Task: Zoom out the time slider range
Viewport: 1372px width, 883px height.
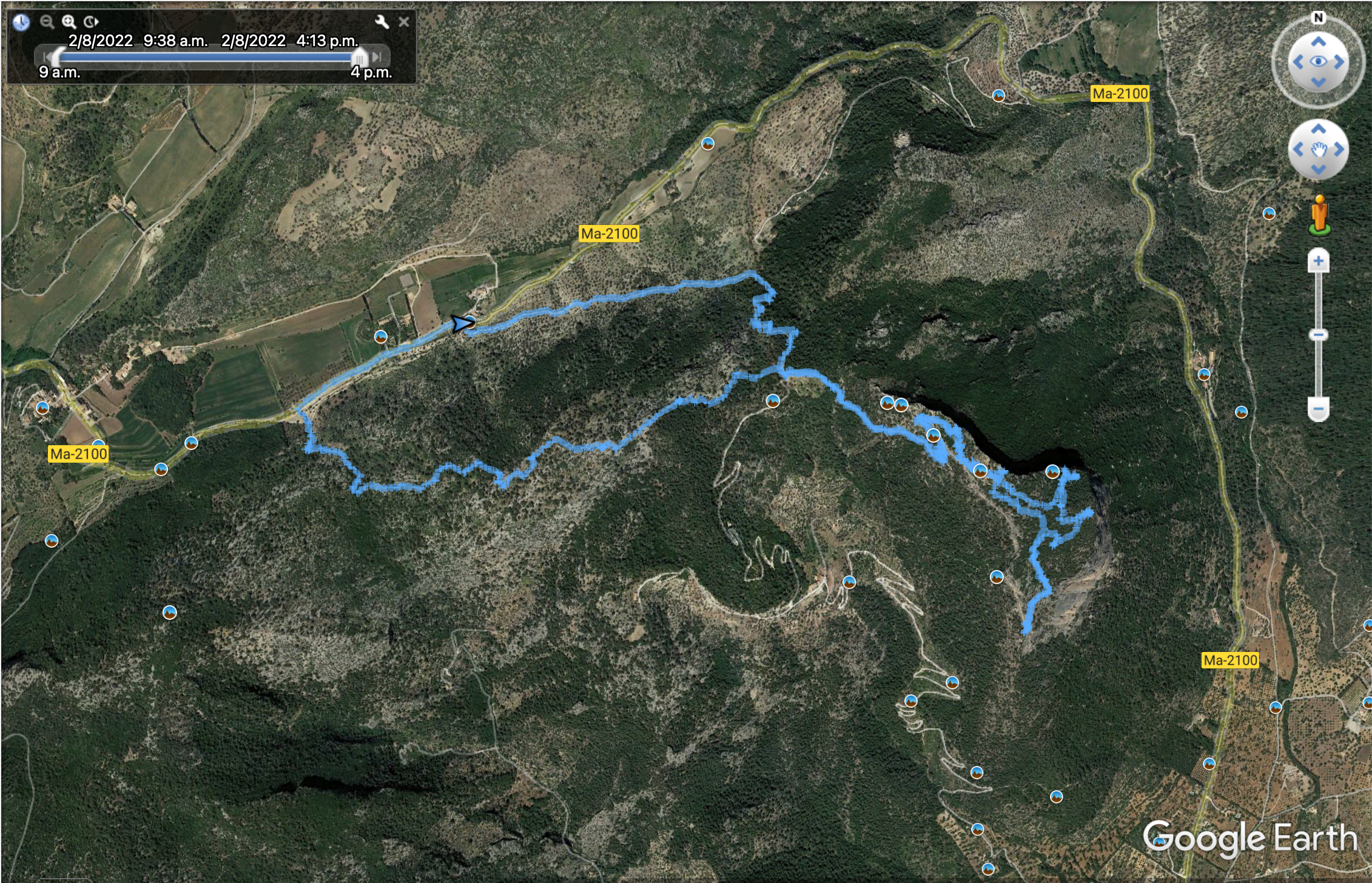Action: coord(47,22)
